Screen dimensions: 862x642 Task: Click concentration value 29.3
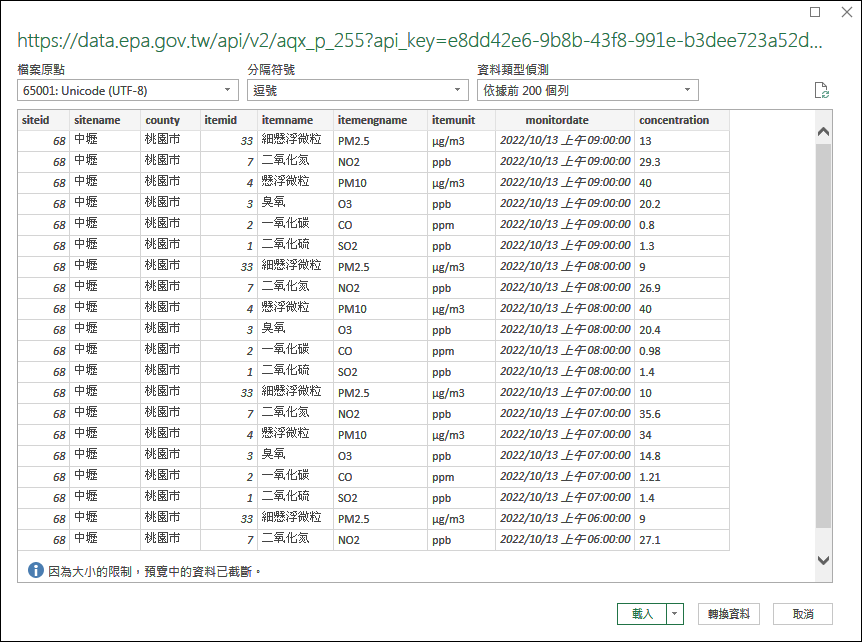point(650,162)
